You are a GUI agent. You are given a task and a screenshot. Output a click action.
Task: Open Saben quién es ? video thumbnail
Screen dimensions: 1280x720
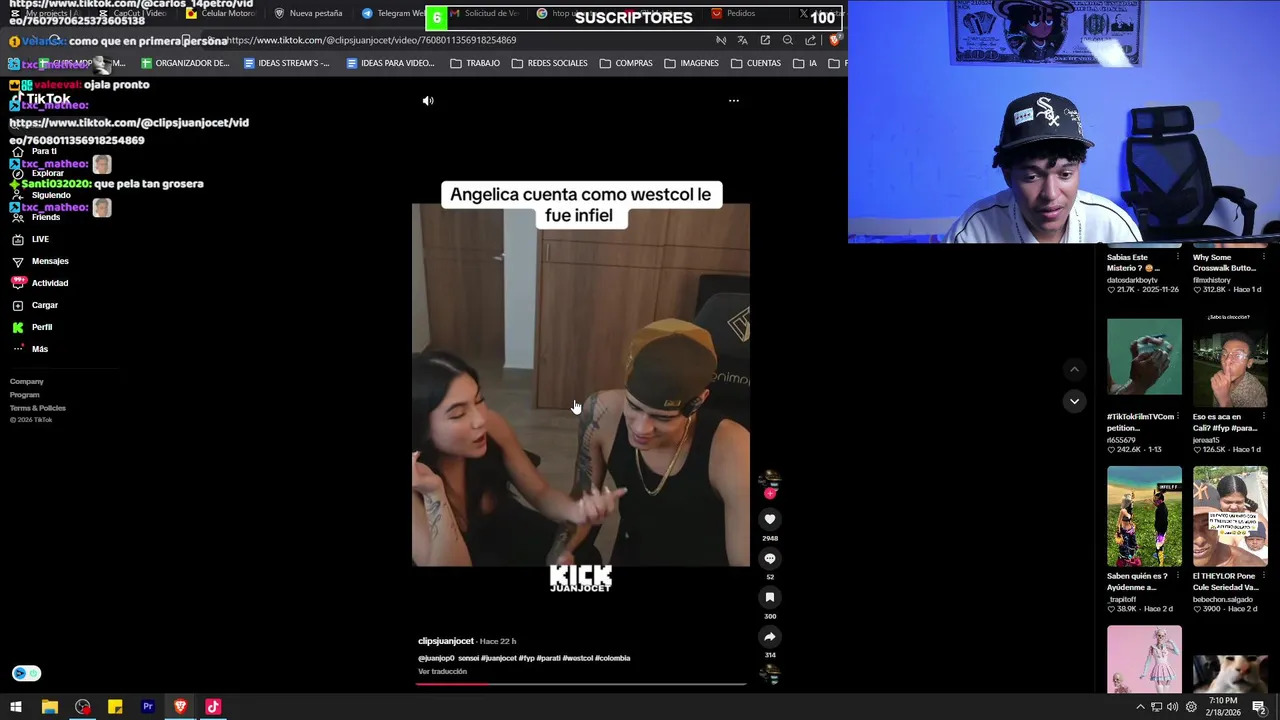[x=1144, y=516]
